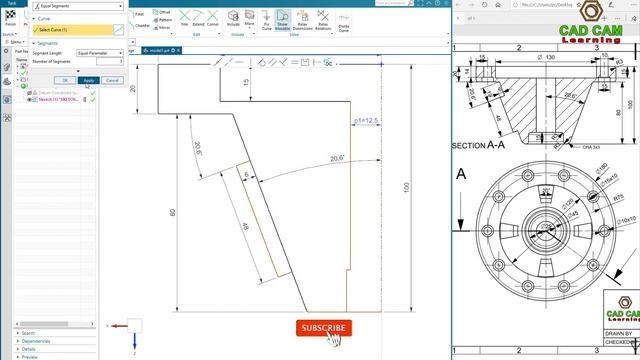This screenshot has height=360, width=640.
Task: Click the horizontal constraint icon in the scene toolbar
Action: click(x=240, y=62)
